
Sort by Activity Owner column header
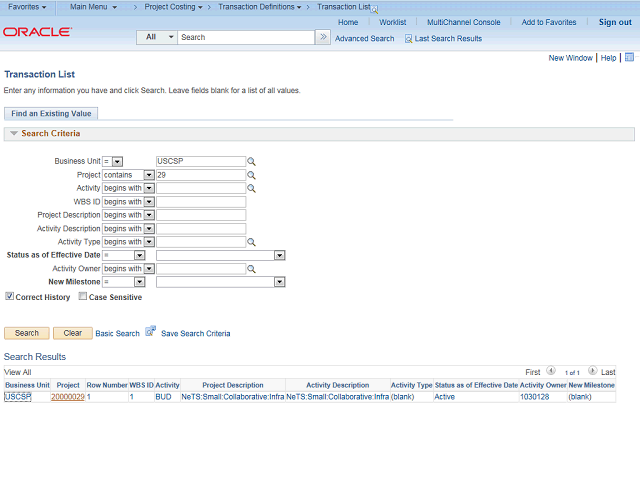tap(543, 385)
